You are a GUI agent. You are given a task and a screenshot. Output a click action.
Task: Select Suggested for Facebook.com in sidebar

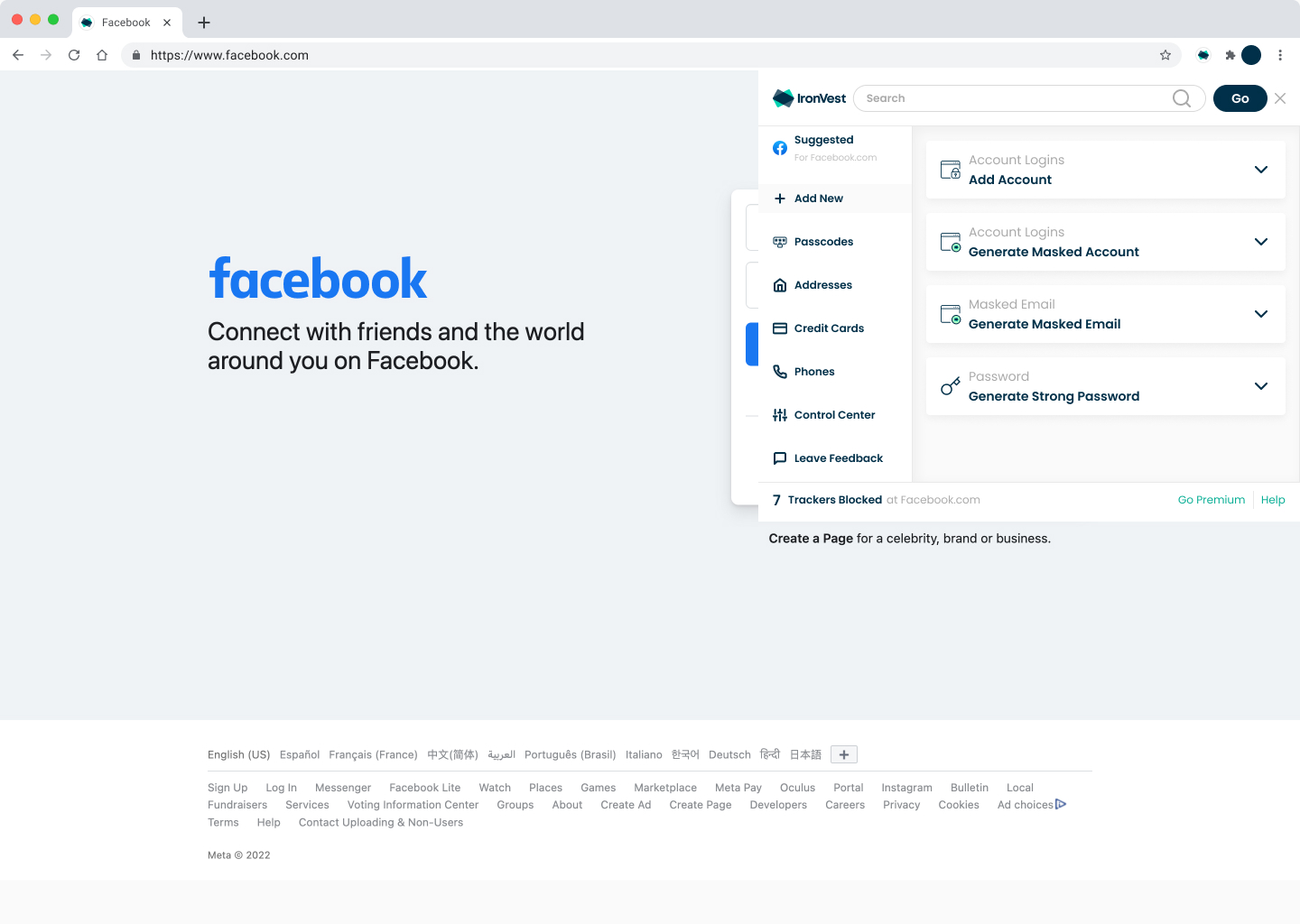tap(835, 148)
